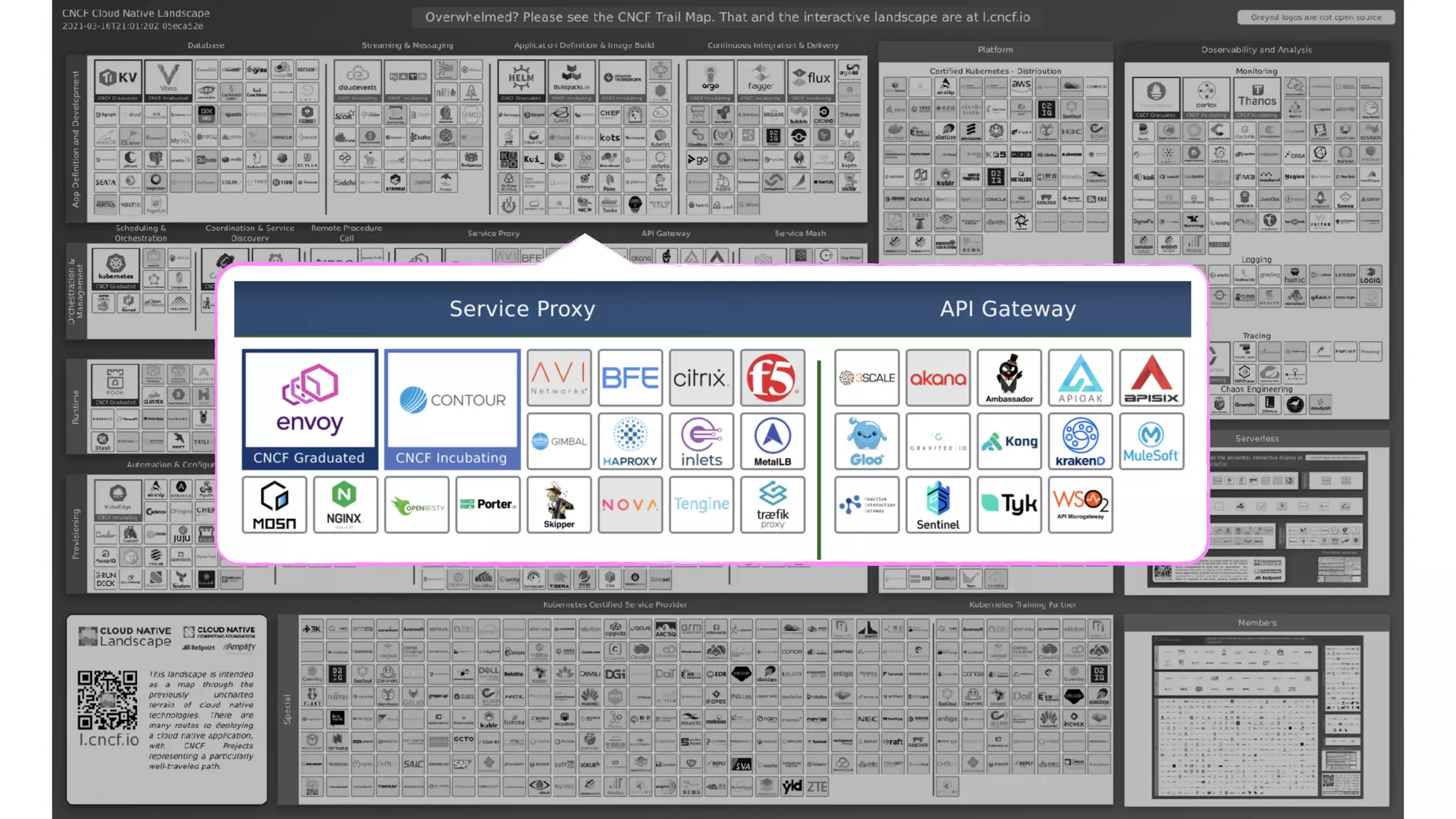Select the APISIX logo
Viewport: 1456px width, 819px height.
(1151, 378)
